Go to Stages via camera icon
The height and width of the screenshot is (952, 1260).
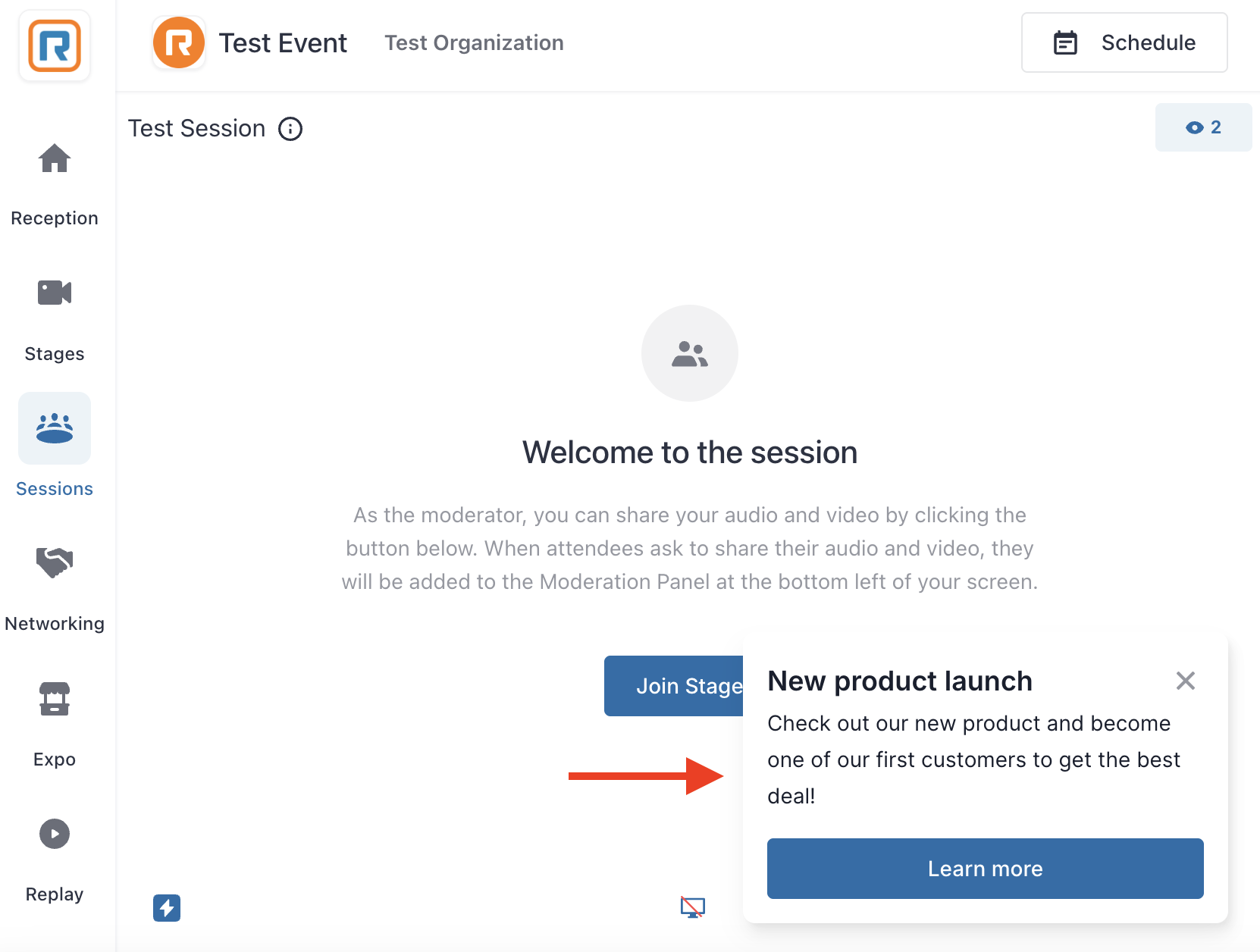55,293
